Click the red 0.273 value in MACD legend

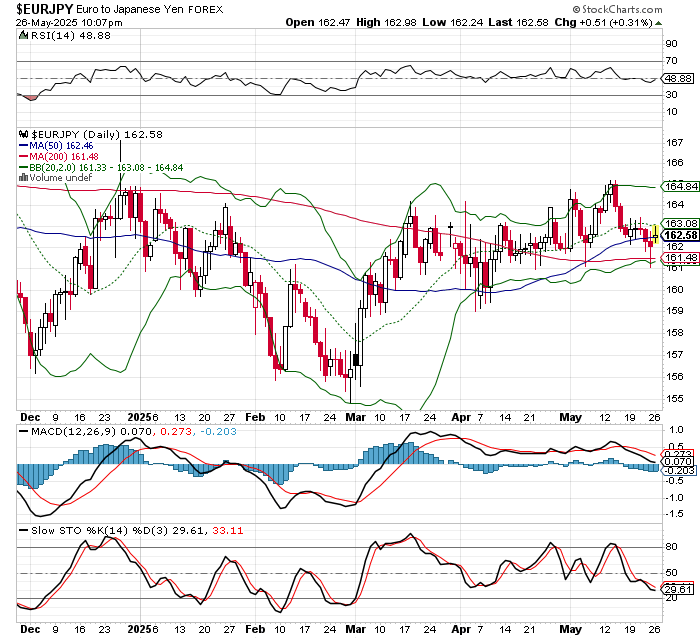176,431
